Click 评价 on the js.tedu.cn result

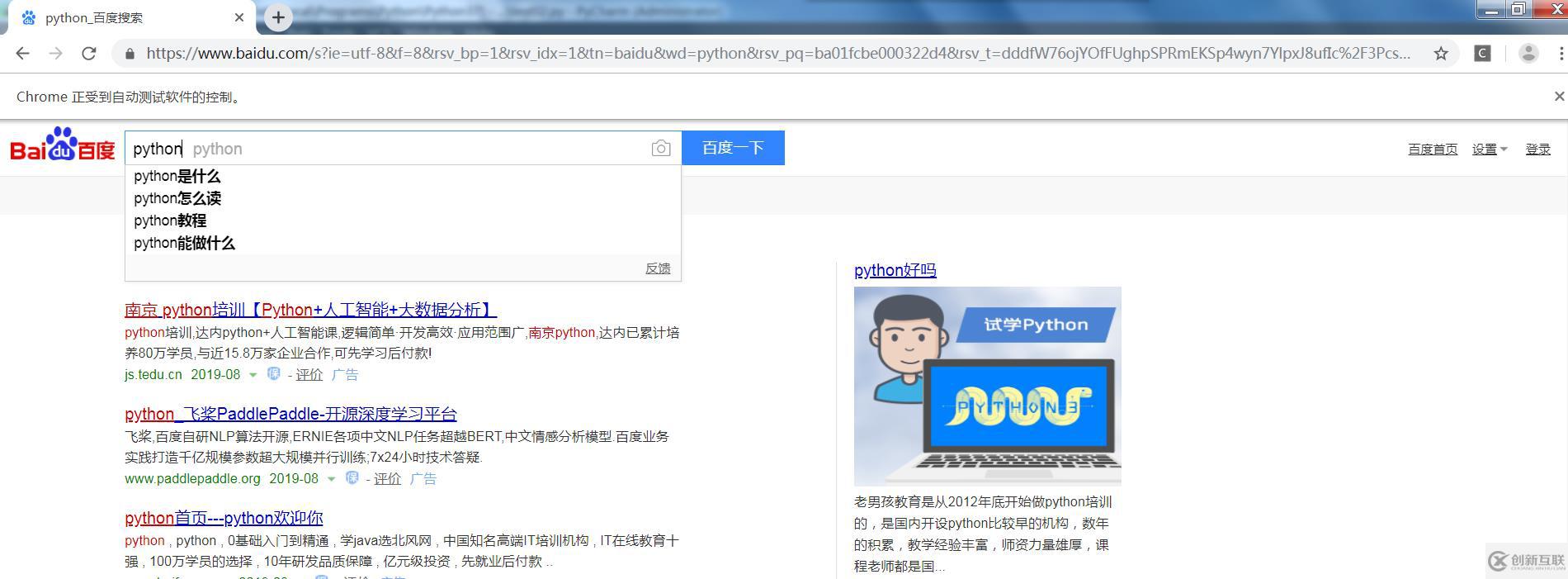pos(309,375)
